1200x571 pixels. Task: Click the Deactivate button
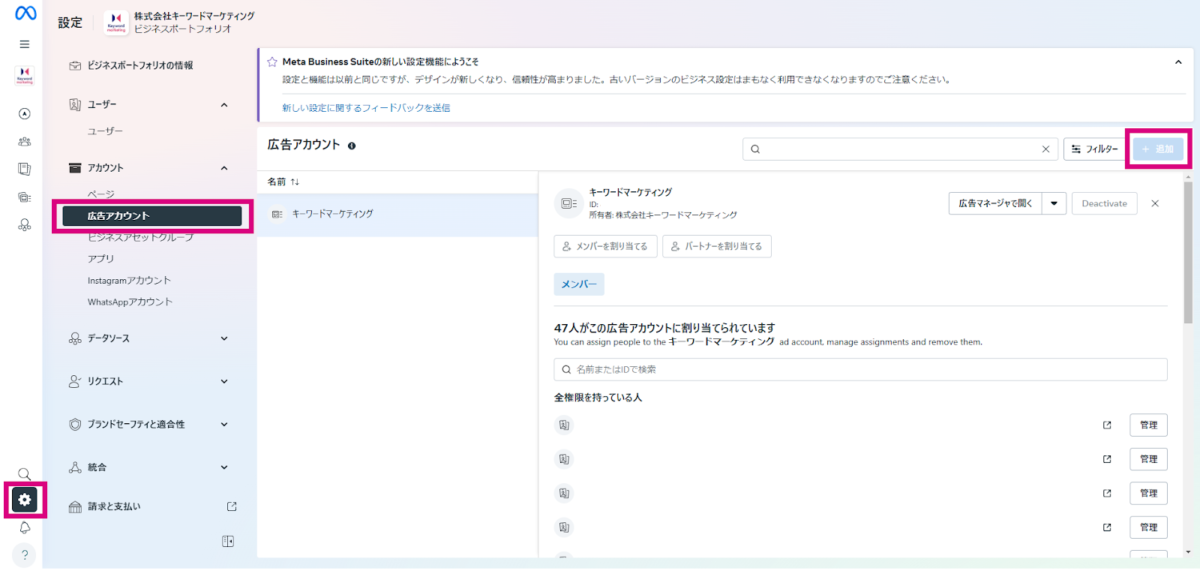[x=1104, y=203]
